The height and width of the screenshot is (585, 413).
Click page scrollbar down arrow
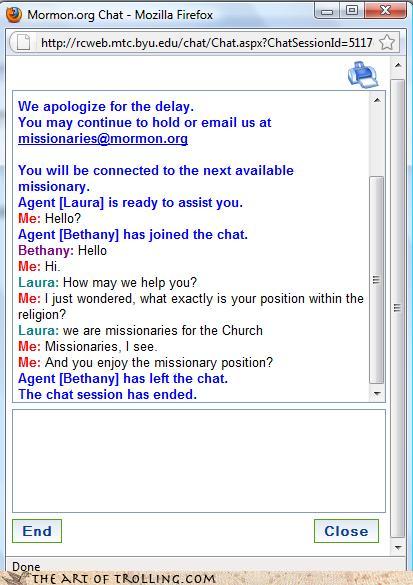pos(398,548)
